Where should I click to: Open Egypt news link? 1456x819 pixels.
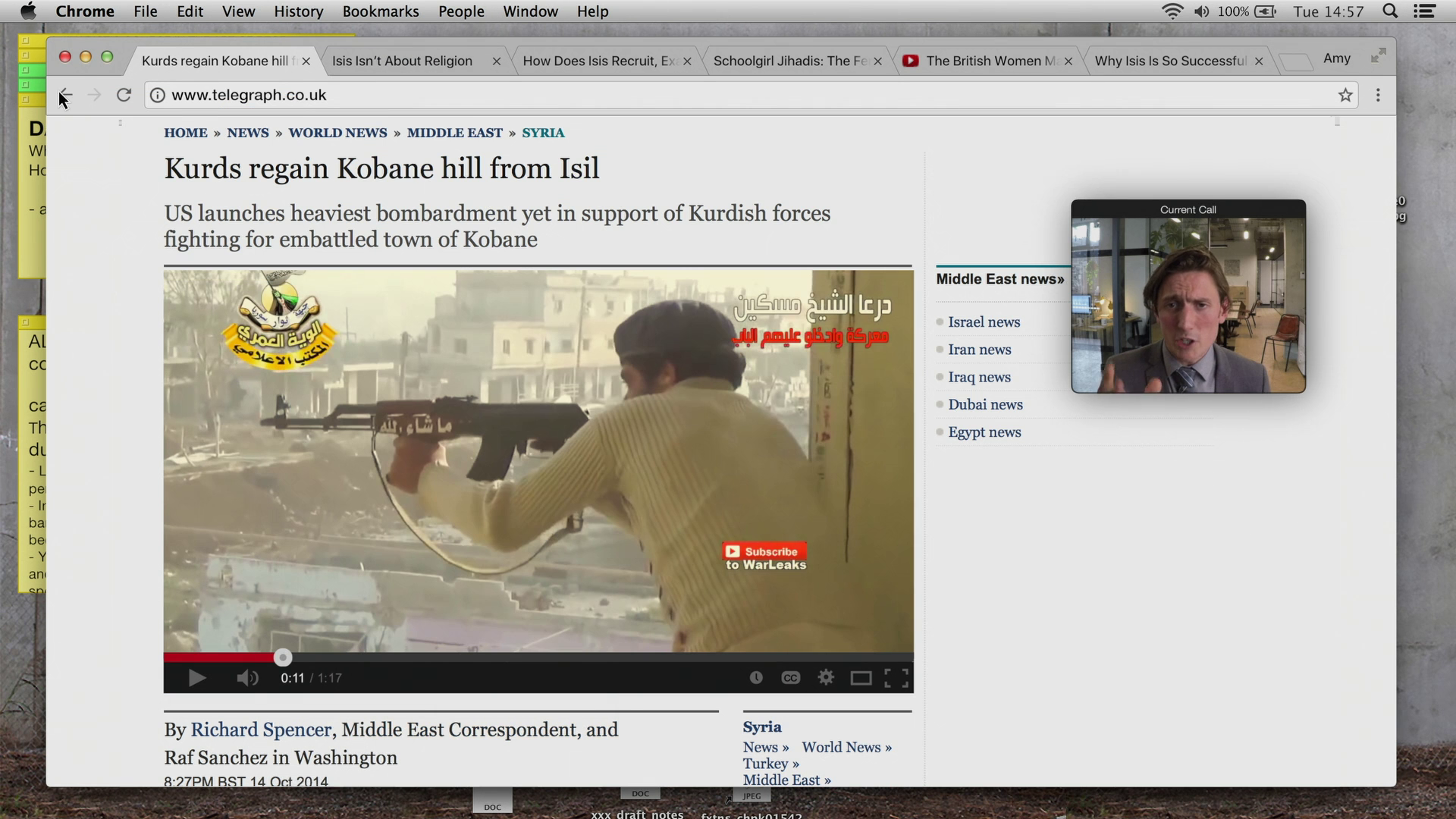point(984,432)
